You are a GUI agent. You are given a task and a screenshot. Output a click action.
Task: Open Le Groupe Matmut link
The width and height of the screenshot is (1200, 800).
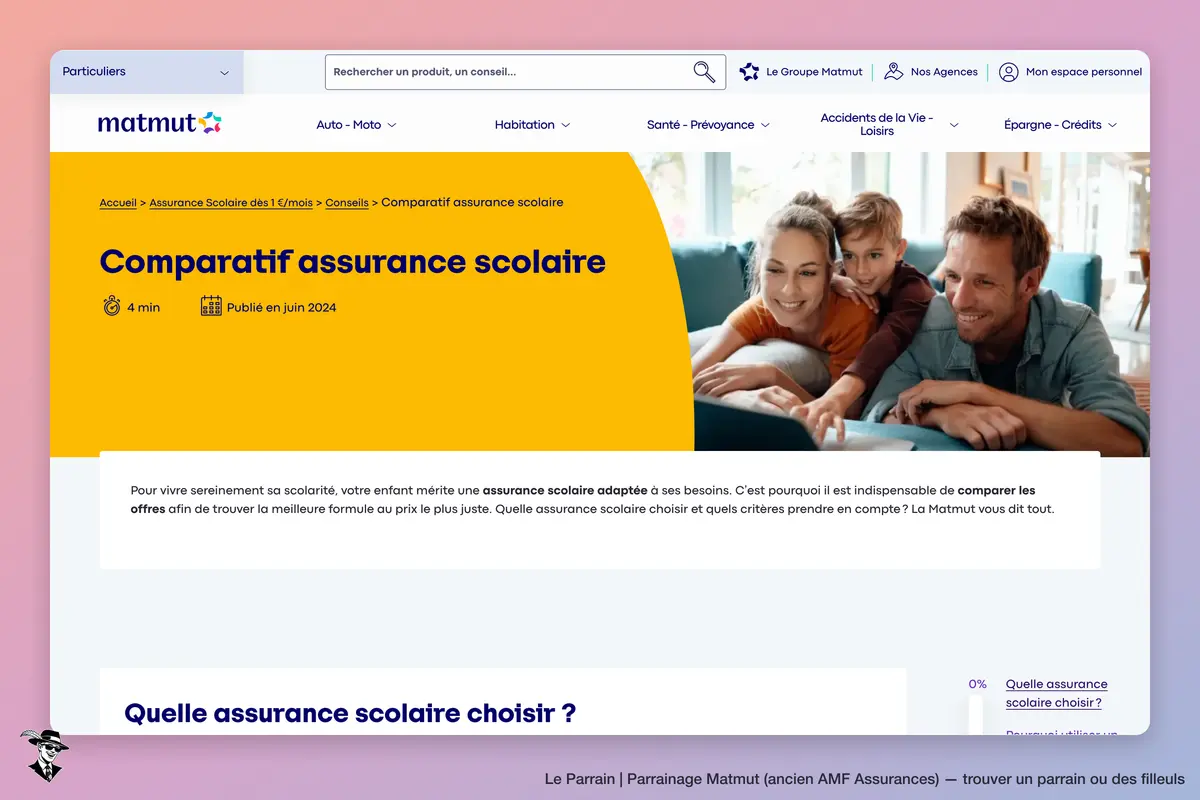pyautogui.click(x=814, y=72)
